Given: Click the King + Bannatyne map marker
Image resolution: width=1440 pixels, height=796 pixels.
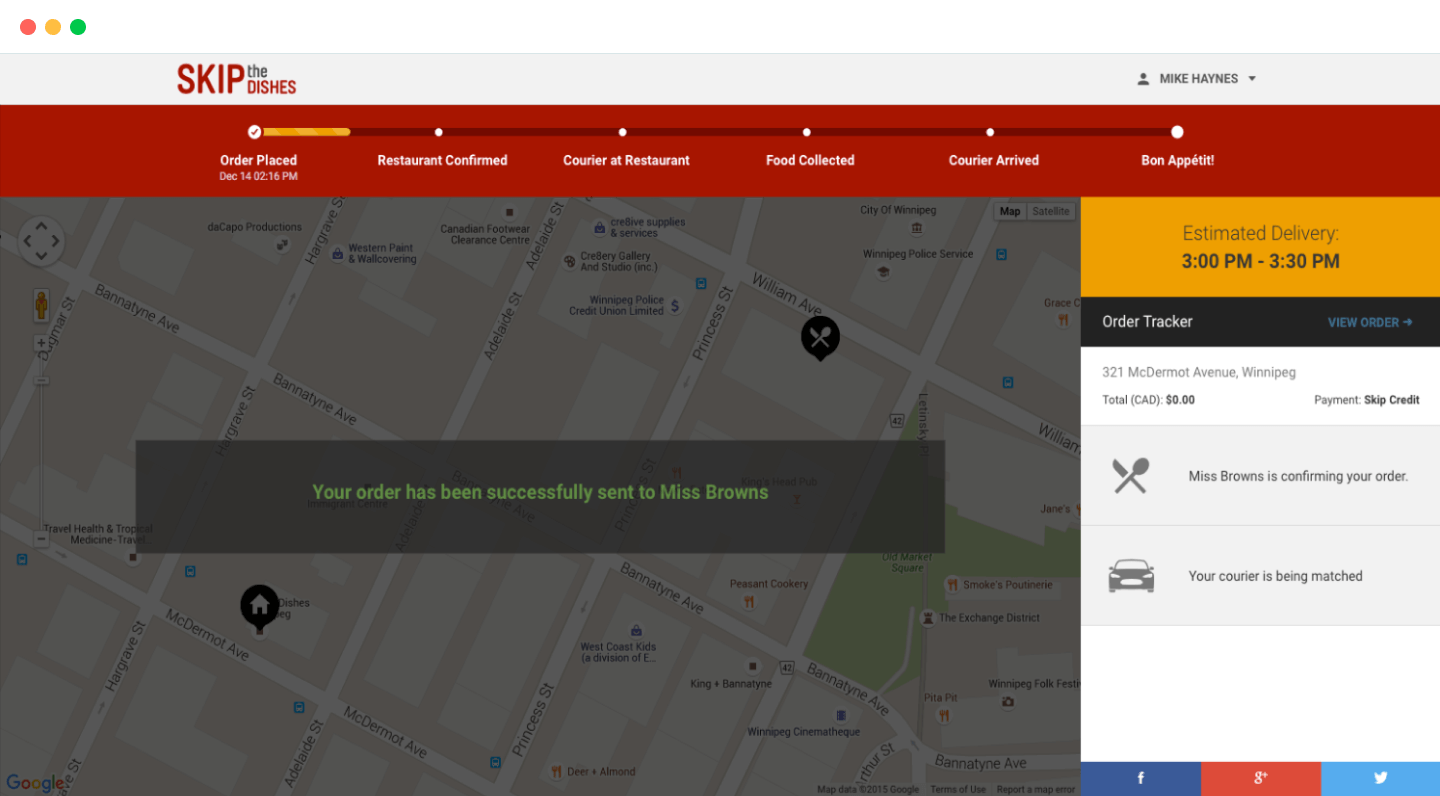Looking at the screenshot, I should coord(753,665).
